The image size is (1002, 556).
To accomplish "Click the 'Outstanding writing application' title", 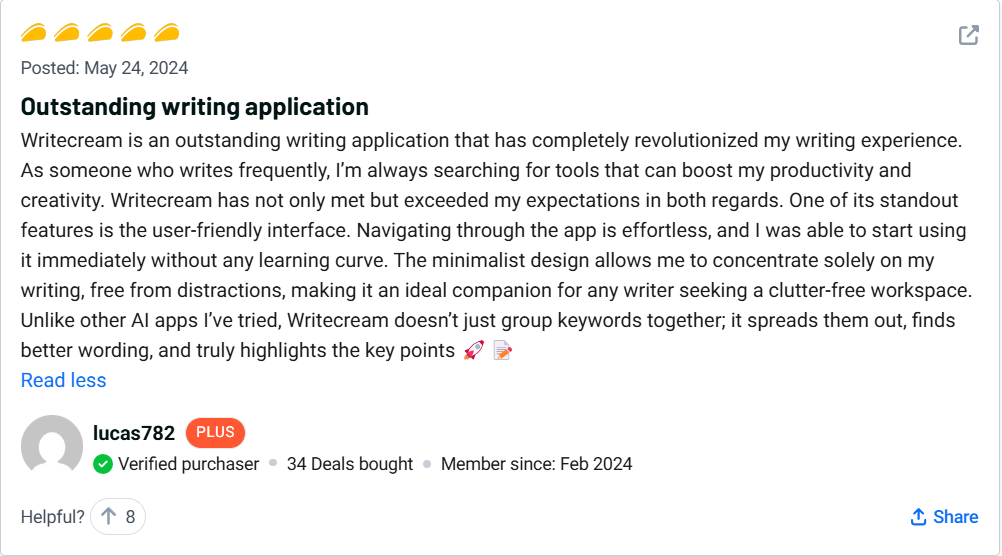I will [195, 107].
